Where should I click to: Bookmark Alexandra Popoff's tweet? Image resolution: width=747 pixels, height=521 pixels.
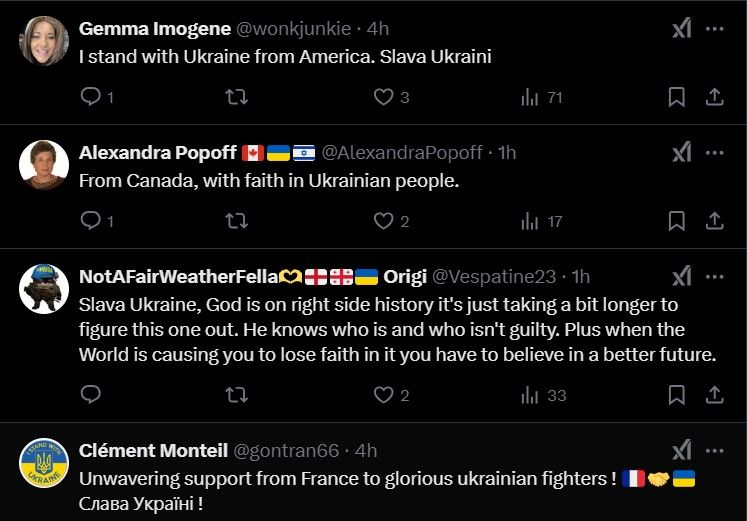[677, 221]
